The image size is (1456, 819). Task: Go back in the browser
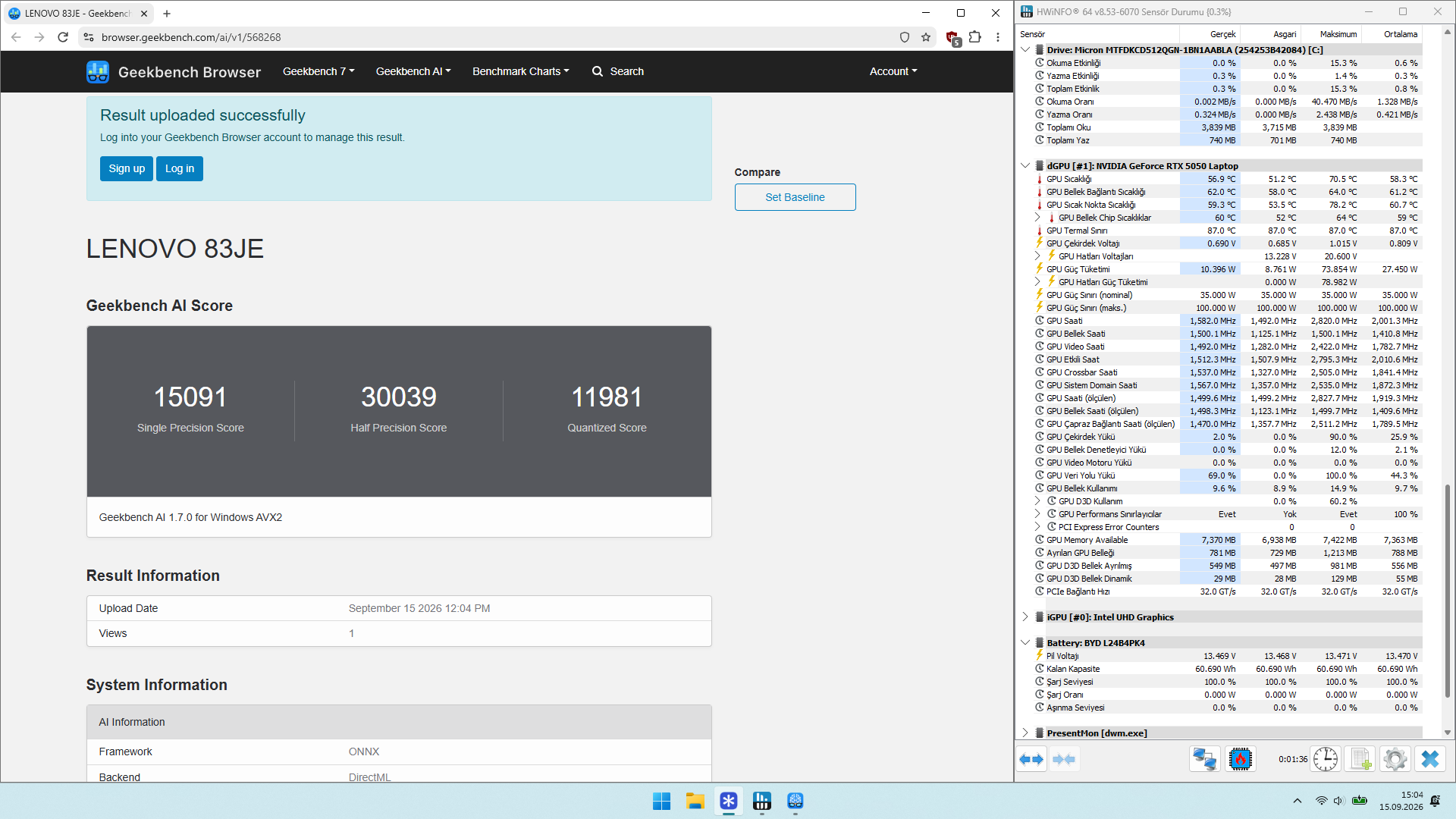click(x=16, y=37)
